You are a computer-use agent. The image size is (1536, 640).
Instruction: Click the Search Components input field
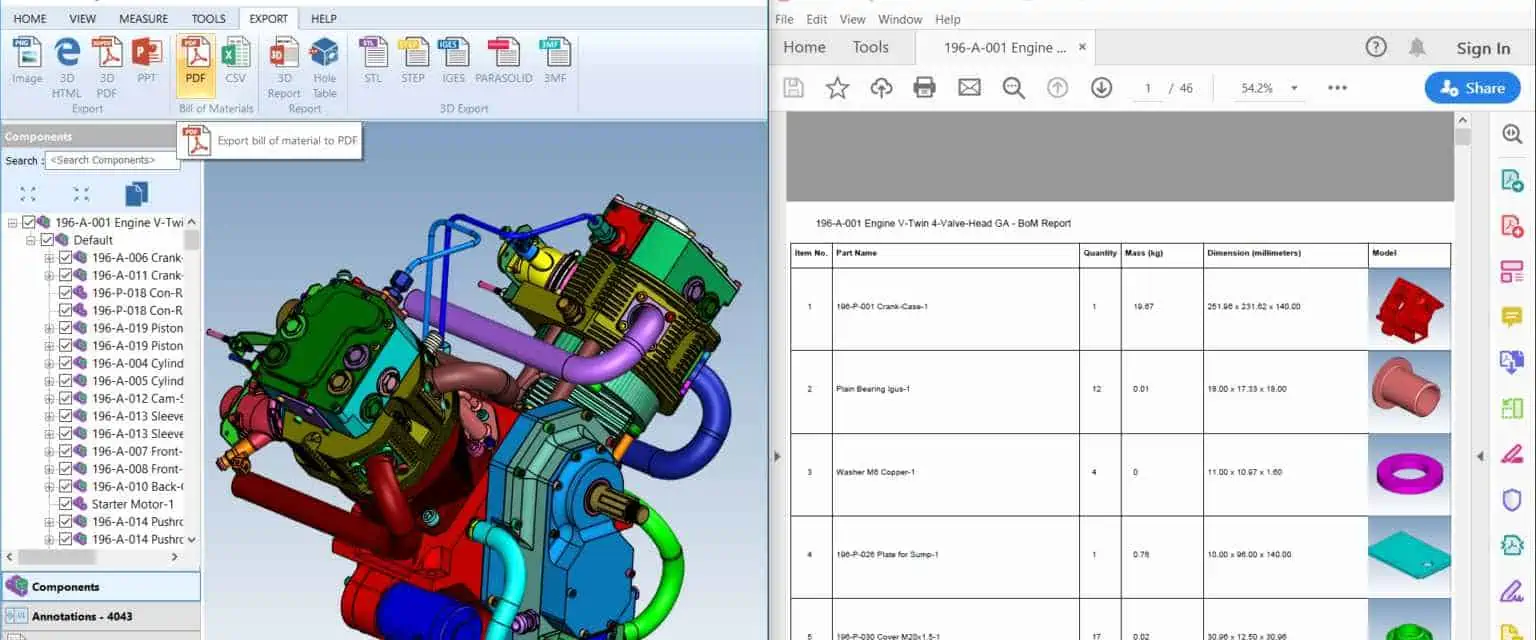pos(112,160)
